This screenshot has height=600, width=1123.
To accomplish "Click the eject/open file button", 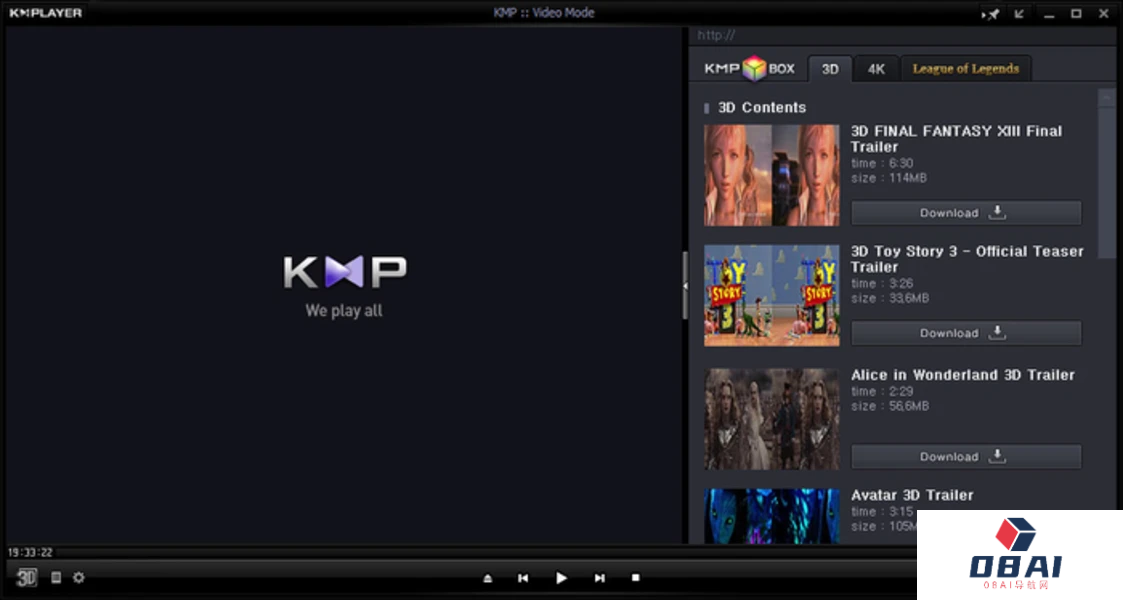I will coord(487,578).
